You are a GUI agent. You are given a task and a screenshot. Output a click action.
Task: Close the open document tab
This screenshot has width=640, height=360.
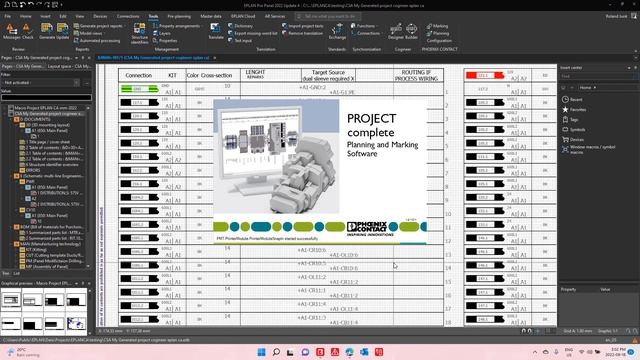point(215,58)
